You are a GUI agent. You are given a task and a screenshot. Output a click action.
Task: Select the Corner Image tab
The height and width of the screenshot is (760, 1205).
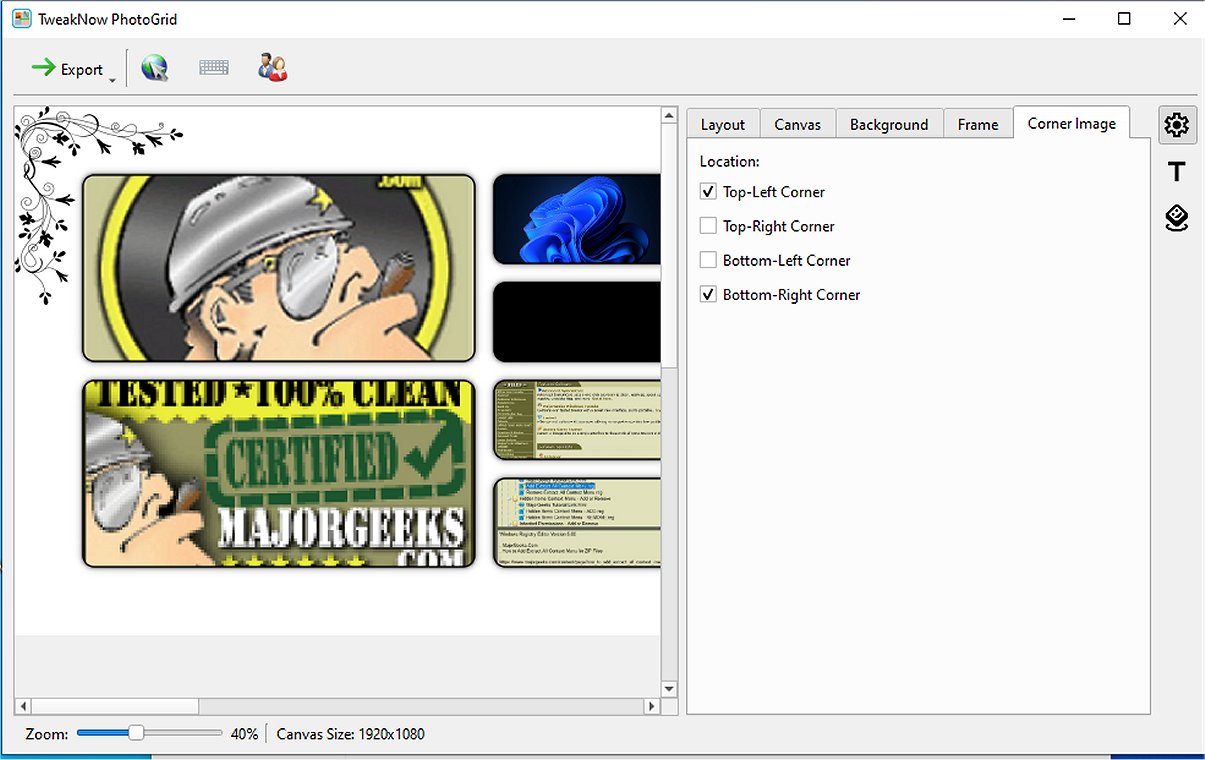click(1071, 123)
